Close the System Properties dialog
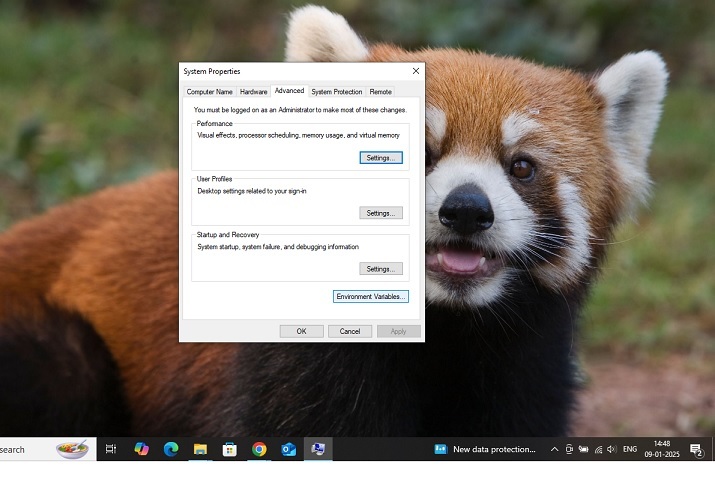715x478 pixels. pos(415,71)
